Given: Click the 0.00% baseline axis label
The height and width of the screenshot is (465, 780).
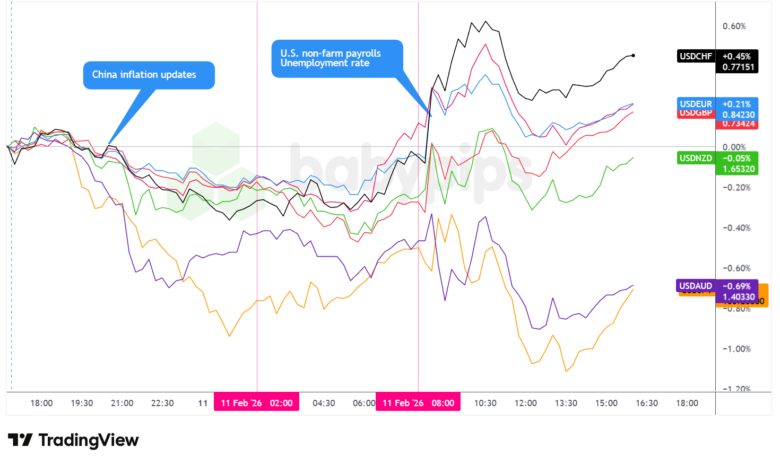Looking at the screenshot, I should [x=734, y=147].
